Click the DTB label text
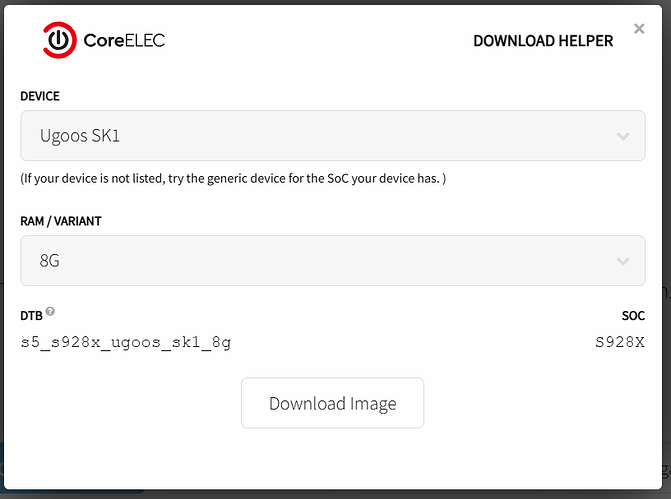The height and width of the screenshot is (499, 671). (x=31, y=316)
